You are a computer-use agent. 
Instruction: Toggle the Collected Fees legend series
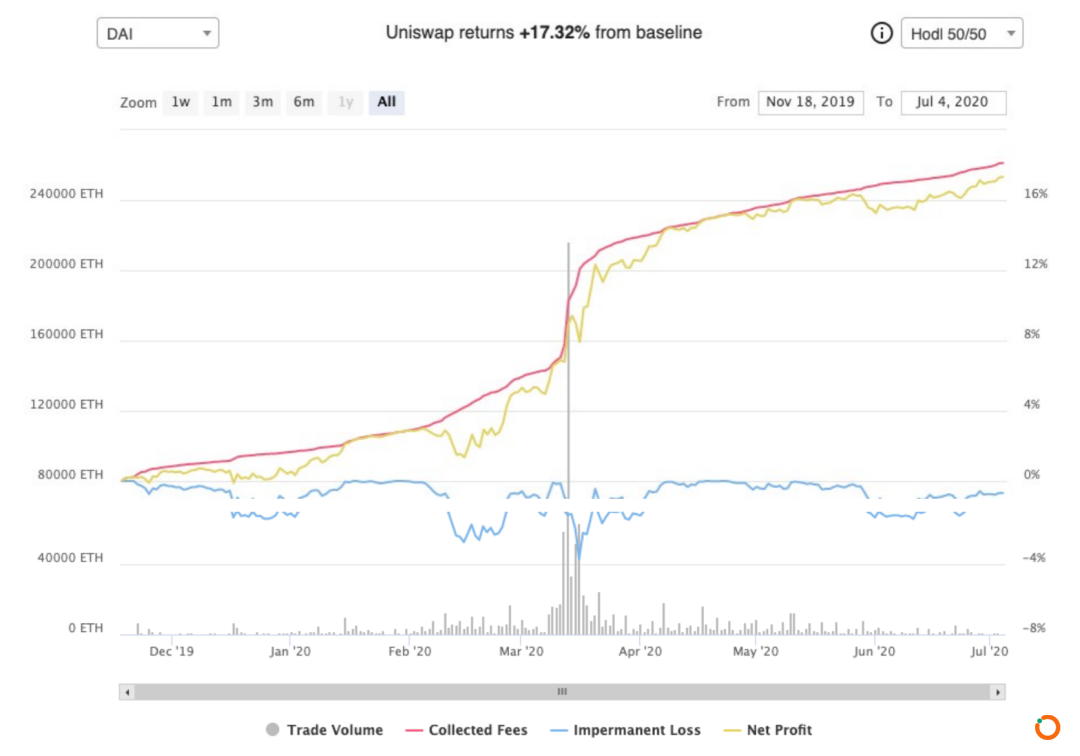tap(467, 730)
